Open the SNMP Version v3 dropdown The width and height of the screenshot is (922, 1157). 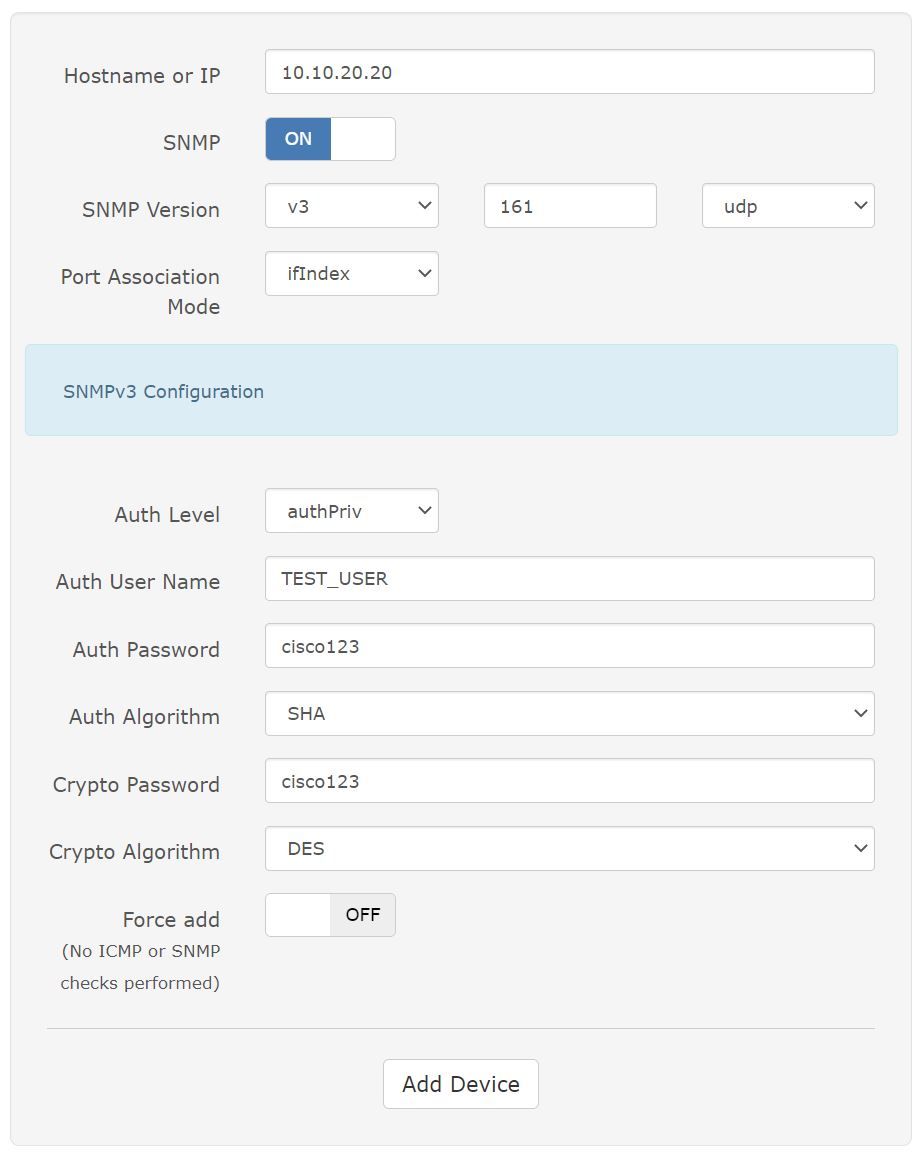click(352, 206)
